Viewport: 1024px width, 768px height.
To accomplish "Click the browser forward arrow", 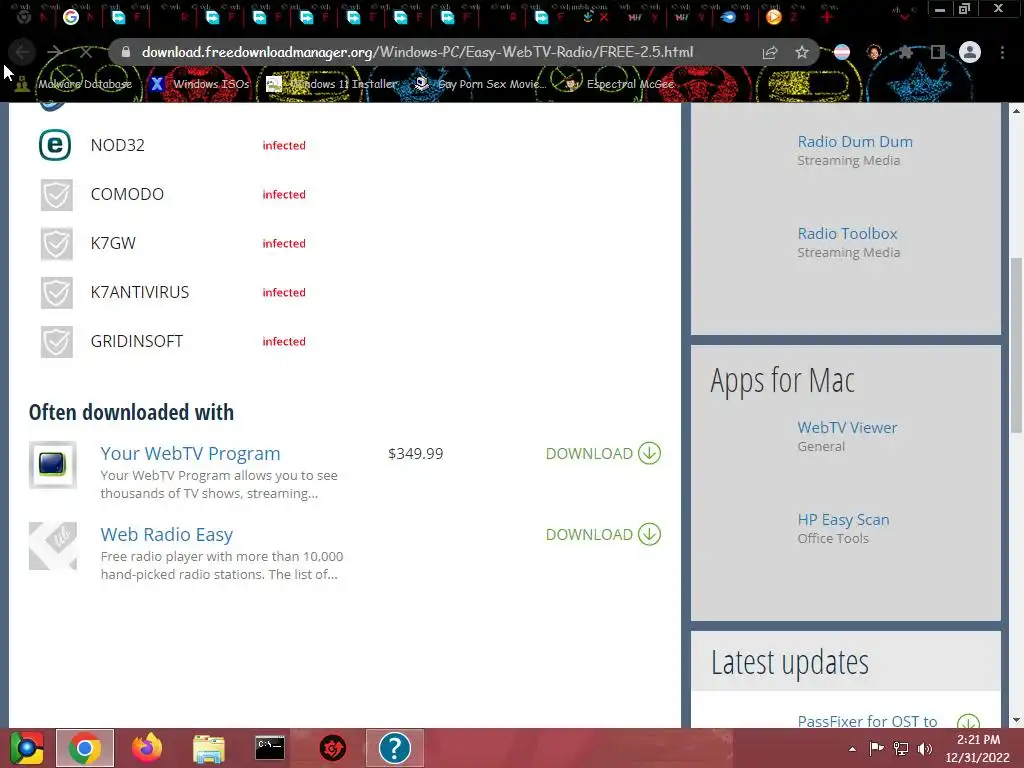I will (54, 52).
